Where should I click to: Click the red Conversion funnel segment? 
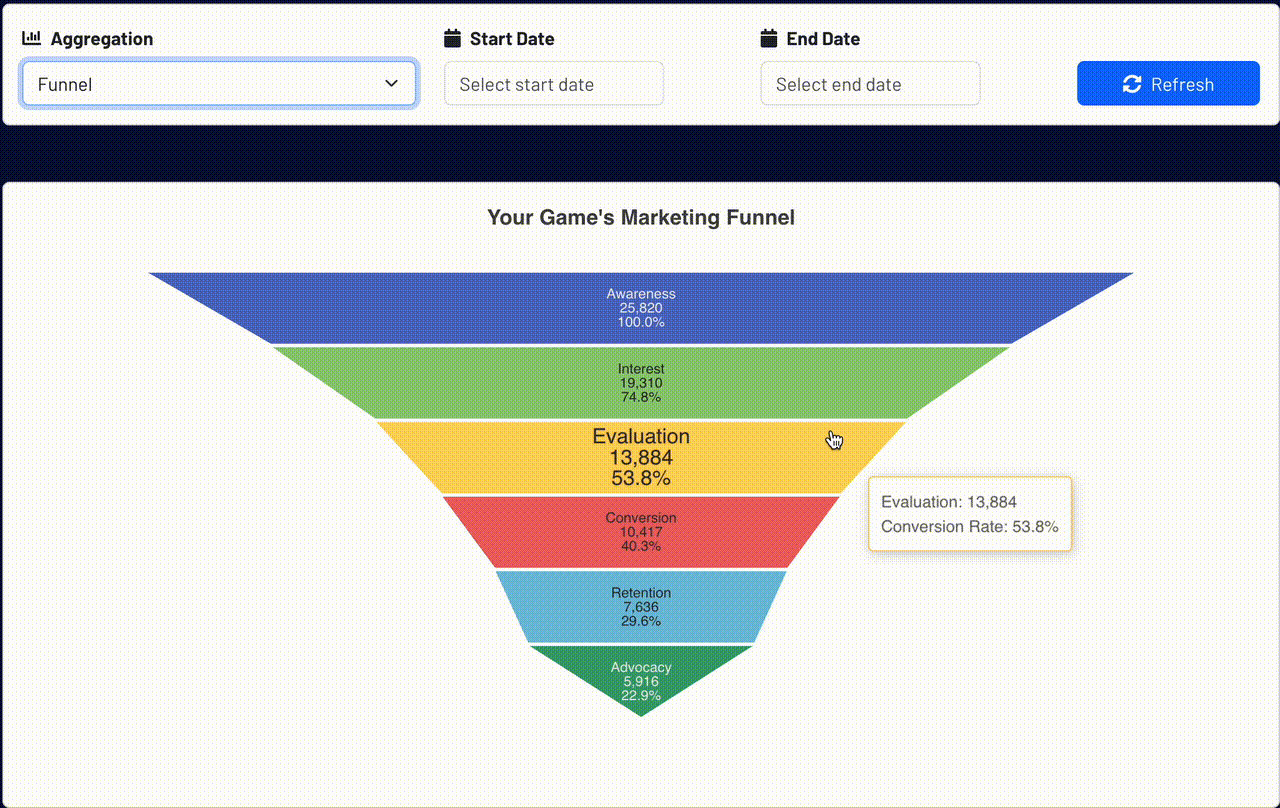coord(640,530)
